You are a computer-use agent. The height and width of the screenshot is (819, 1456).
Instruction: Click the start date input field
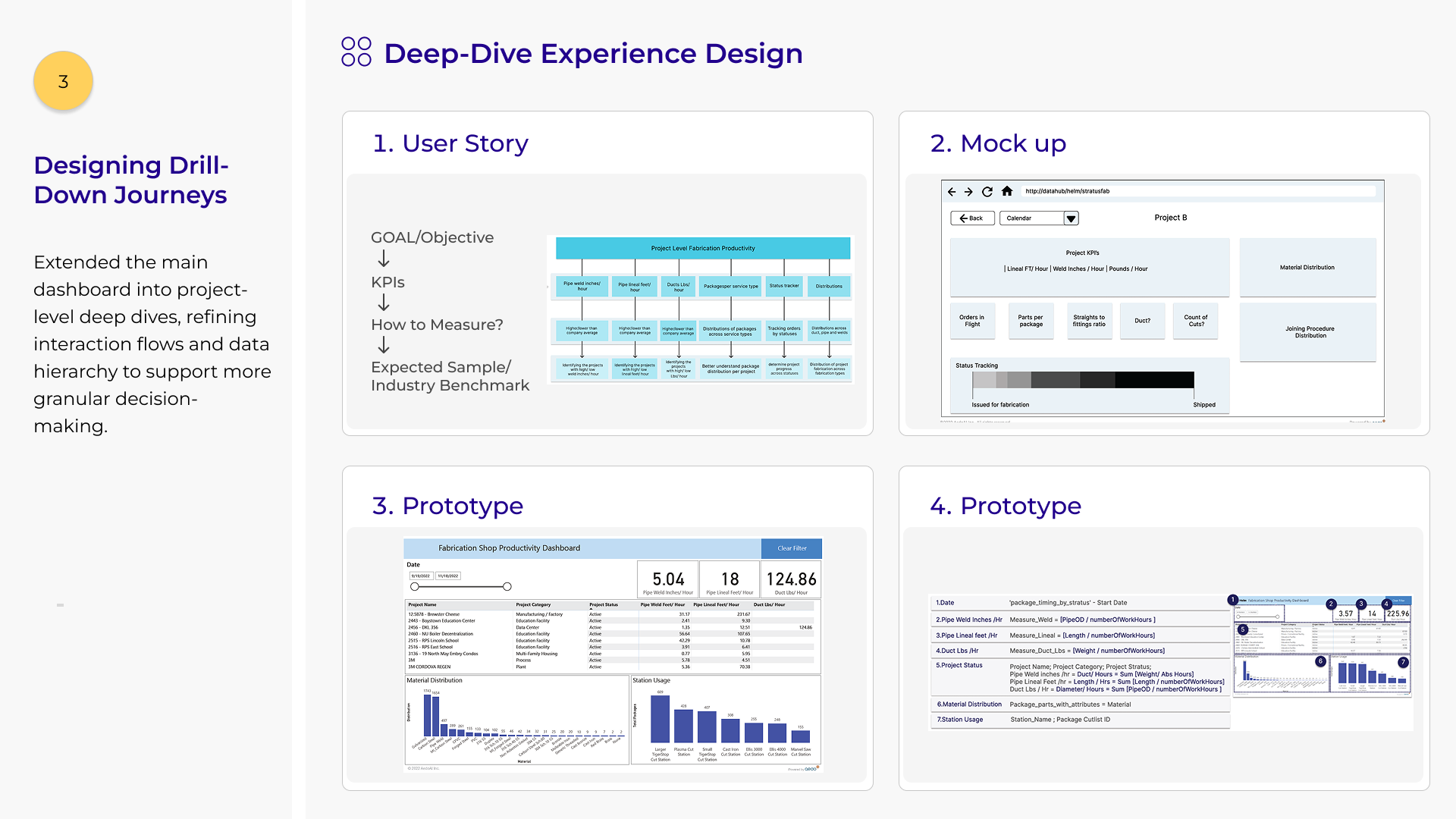(x=421, y=576)
